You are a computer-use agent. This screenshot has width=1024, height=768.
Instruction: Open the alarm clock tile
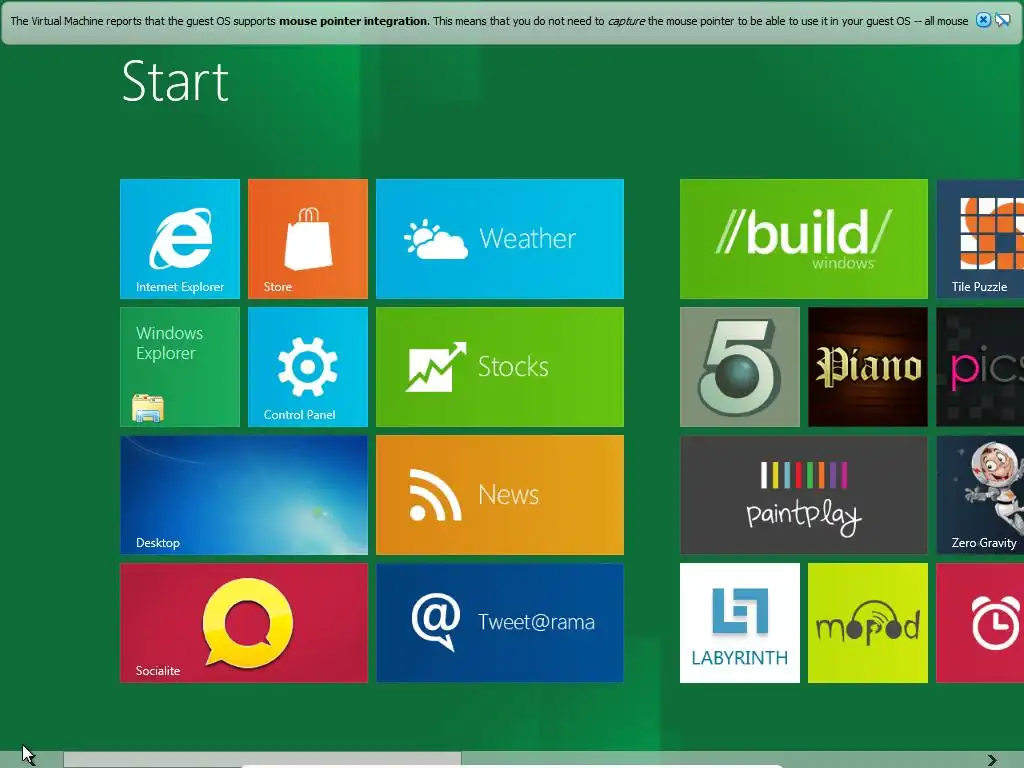coord(980,623)
